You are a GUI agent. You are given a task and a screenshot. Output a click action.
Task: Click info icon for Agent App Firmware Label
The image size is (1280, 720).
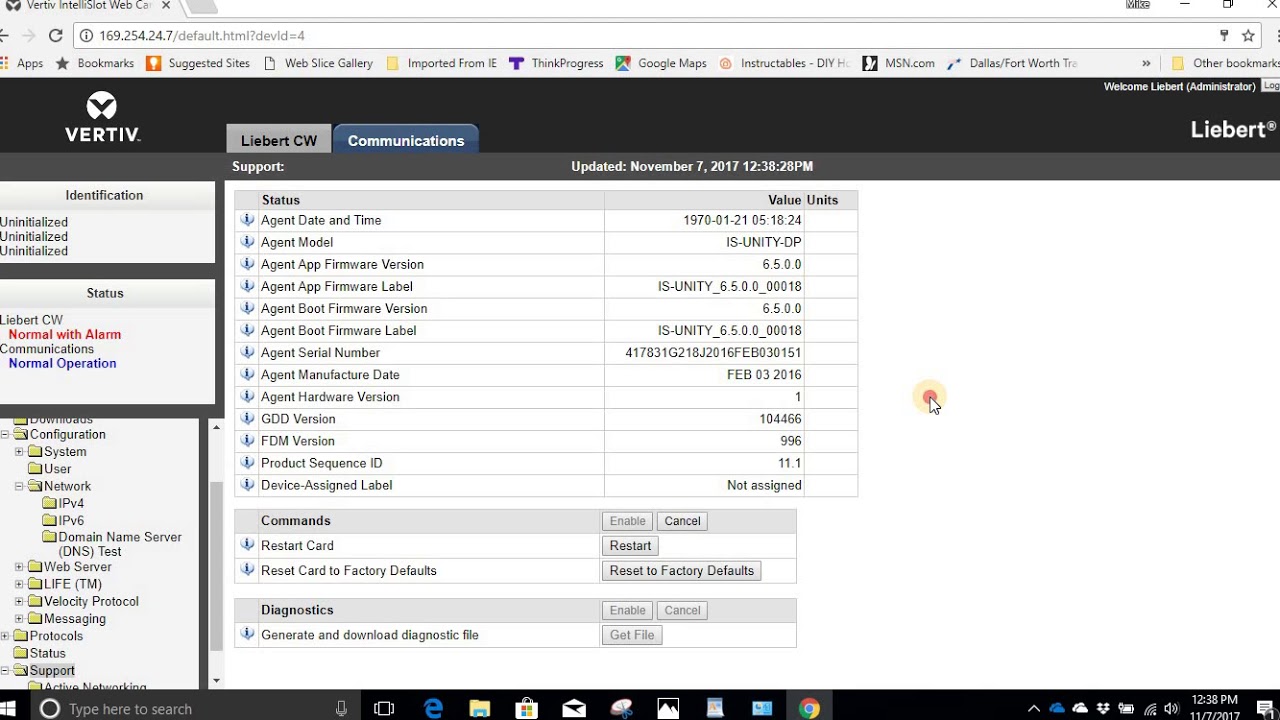pos(247,286)
